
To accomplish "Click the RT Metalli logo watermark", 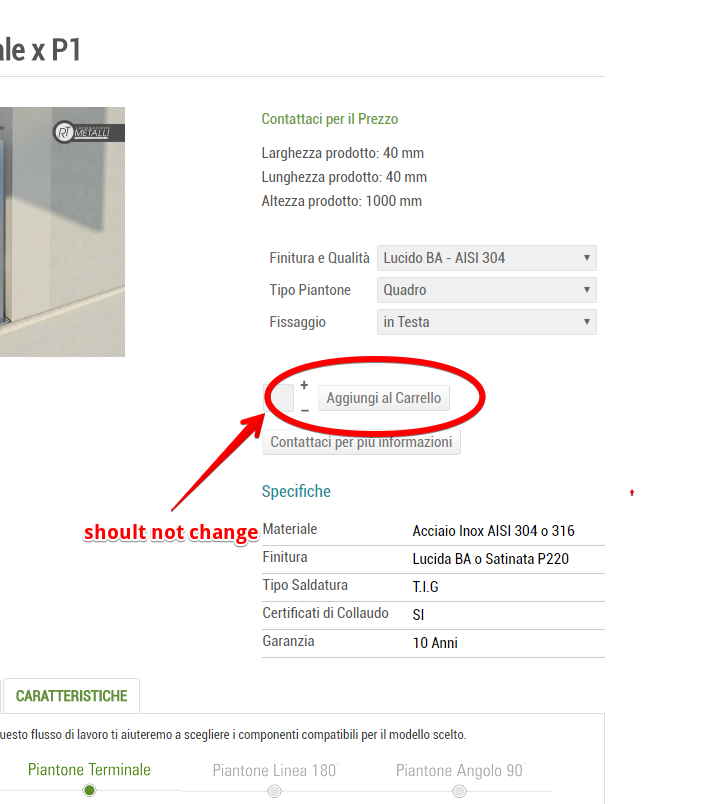I will pos(88,132).
